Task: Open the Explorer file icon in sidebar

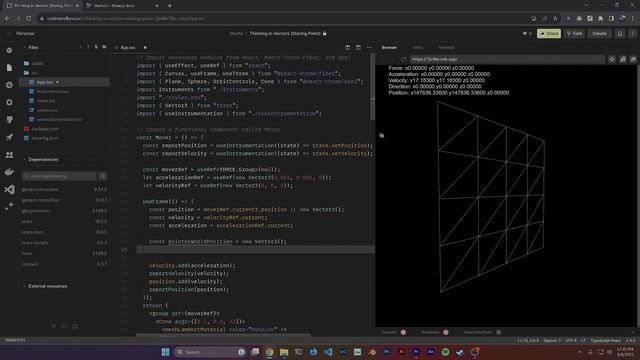Action: pos(9,68)
